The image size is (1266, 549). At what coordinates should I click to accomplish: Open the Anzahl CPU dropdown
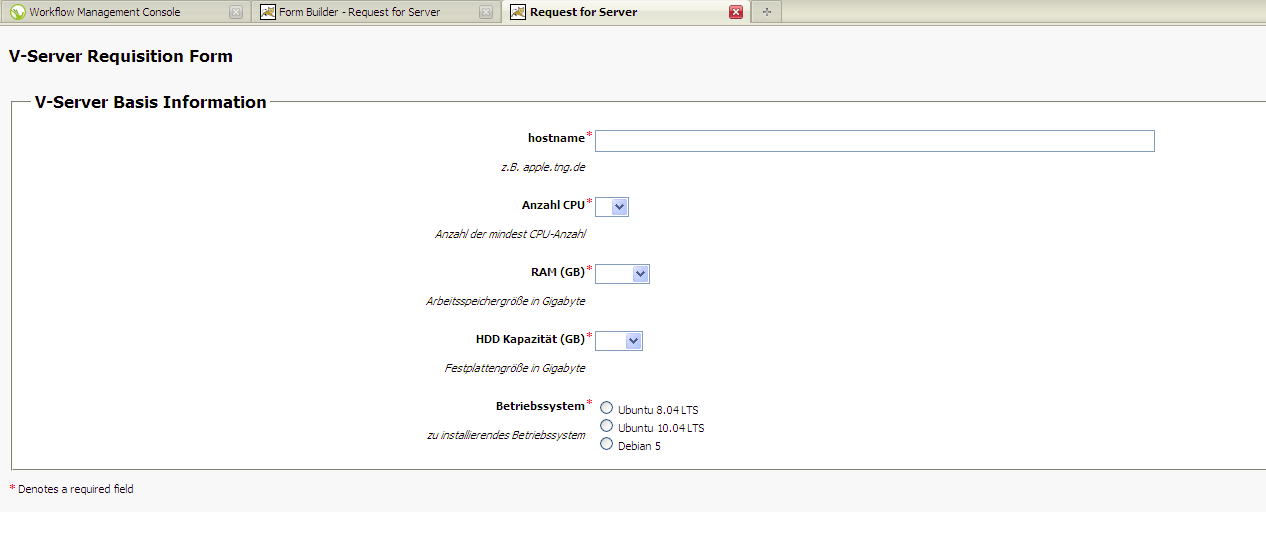pyautogui.click(x=612, y=207)
